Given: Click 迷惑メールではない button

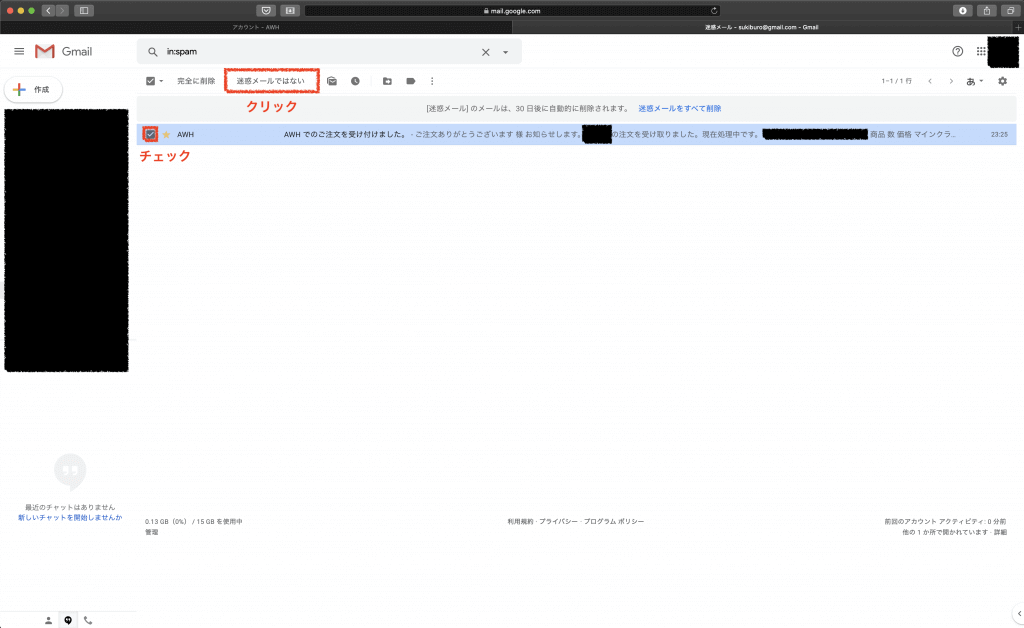Looking at the screenshot, I should point(270,81).
